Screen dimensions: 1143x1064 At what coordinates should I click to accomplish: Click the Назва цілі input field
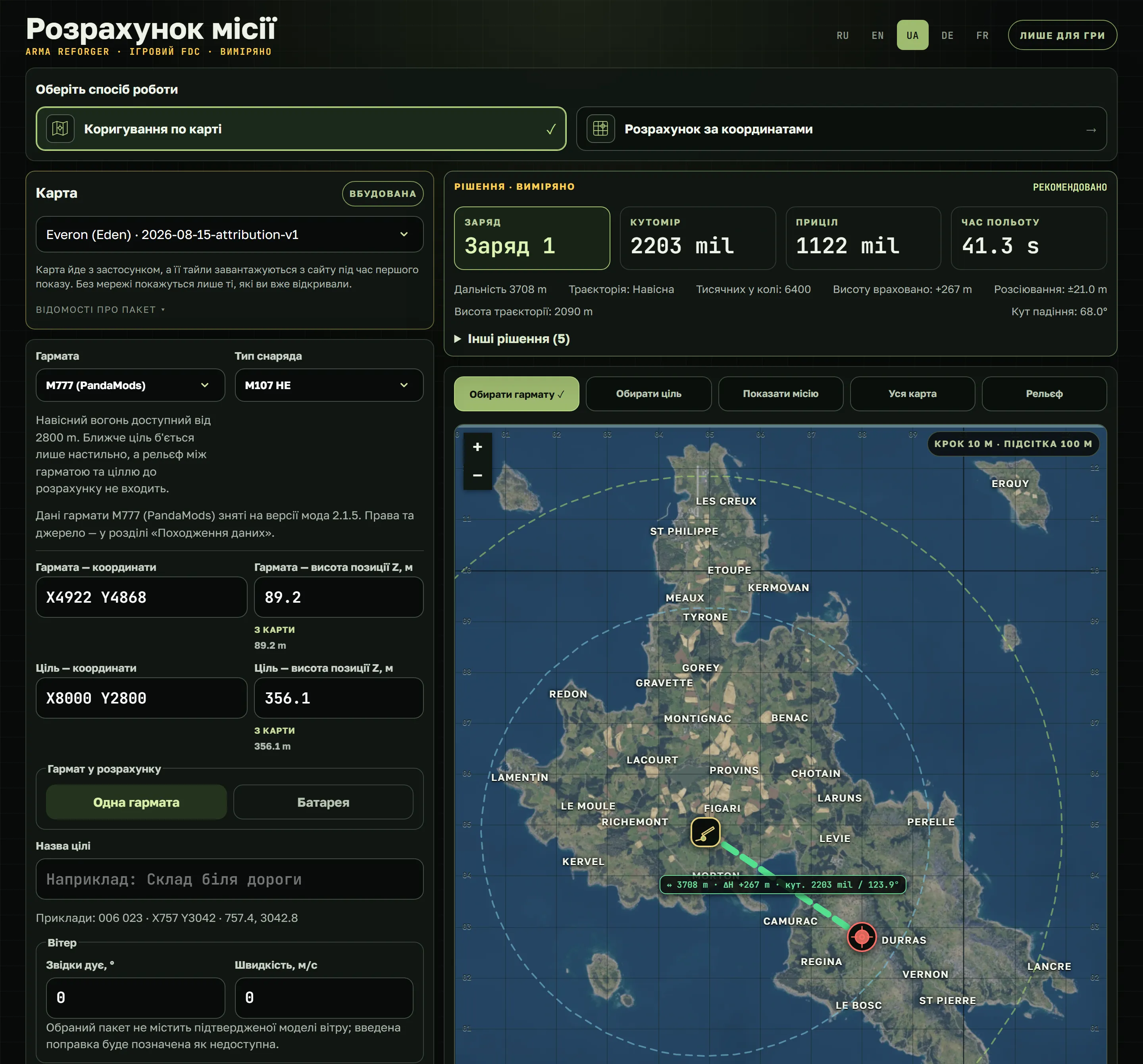point(229,879)
